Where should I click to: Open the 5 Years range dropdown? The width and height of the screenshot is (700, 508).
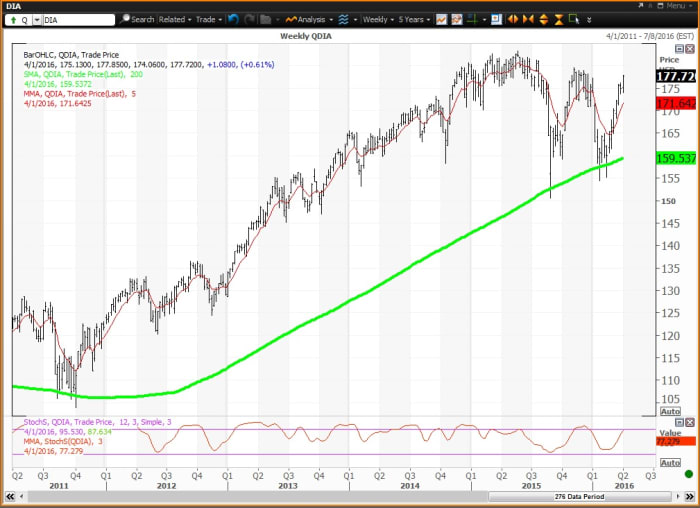tap(414, 20)
